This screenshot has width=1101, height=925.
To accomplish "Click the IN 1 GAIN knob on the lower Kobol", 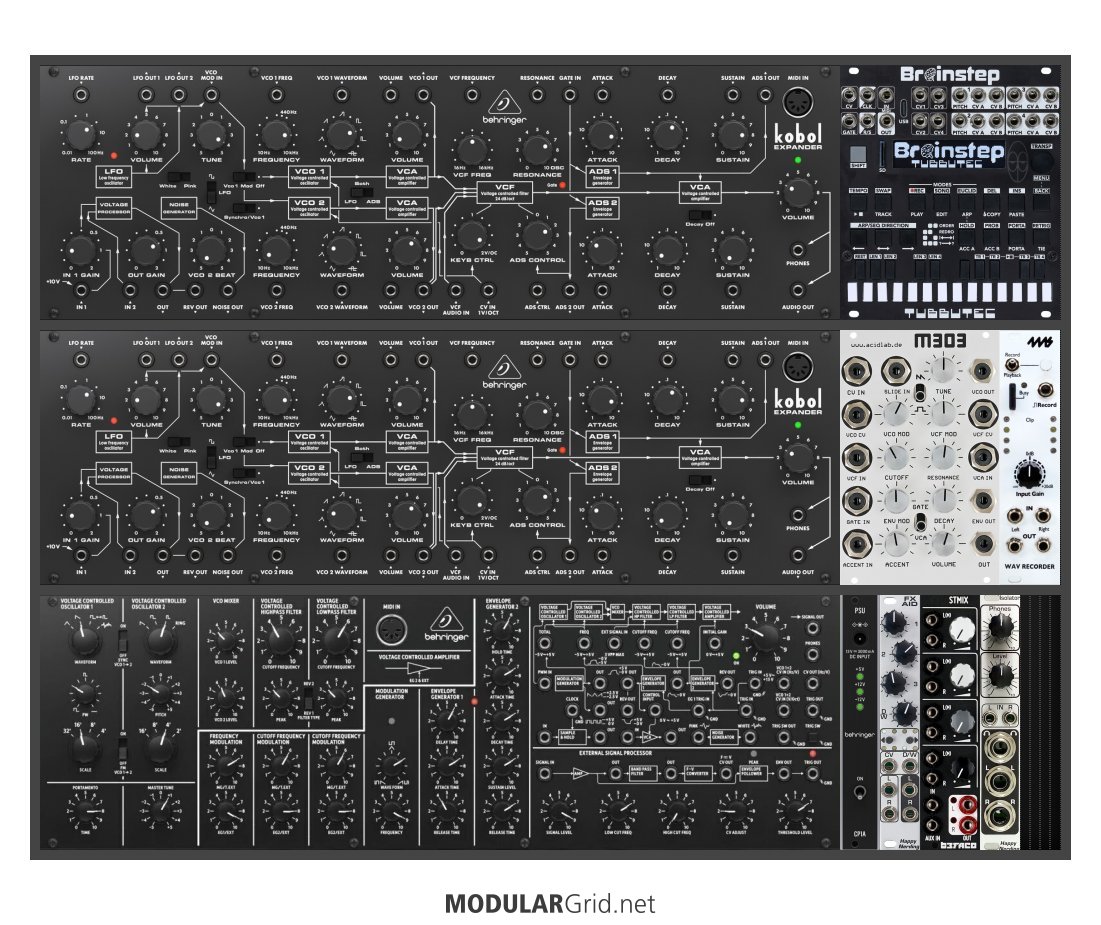I will pyautogui.click(x=81, y=515).
